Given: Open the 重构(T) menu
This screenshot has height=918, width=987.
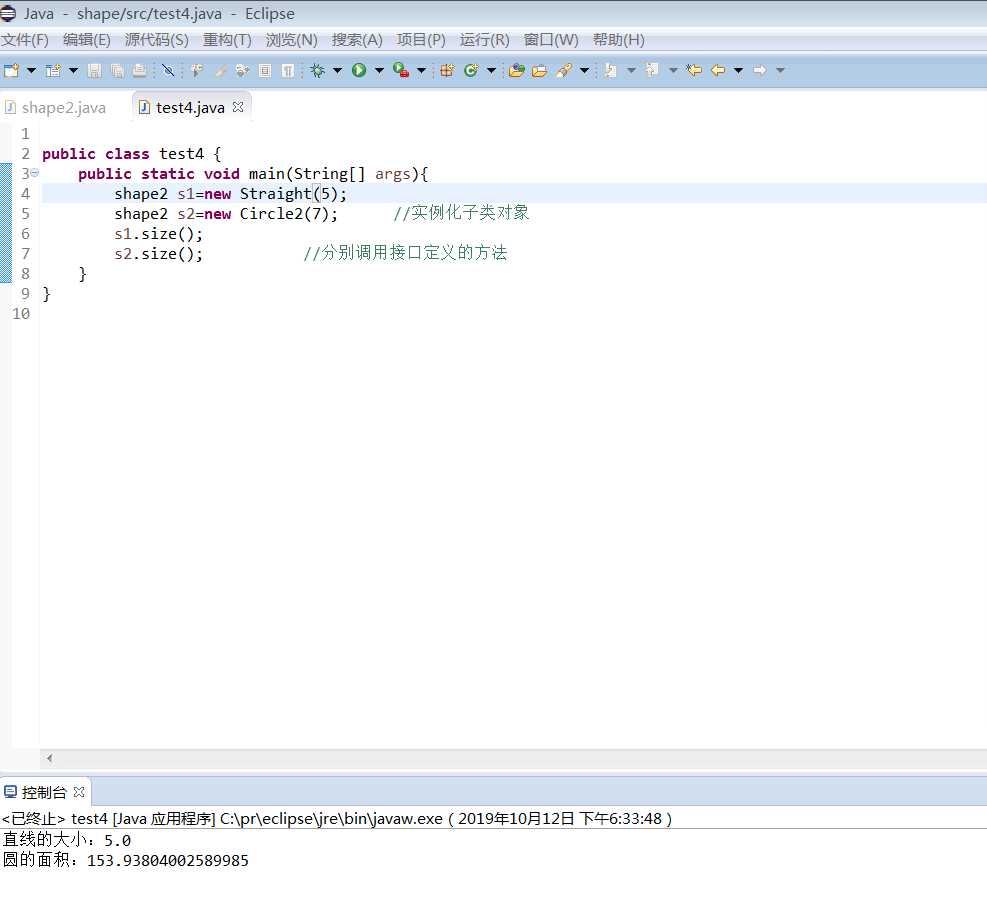Looking at the screenshot, I should (x=227, y=40).
